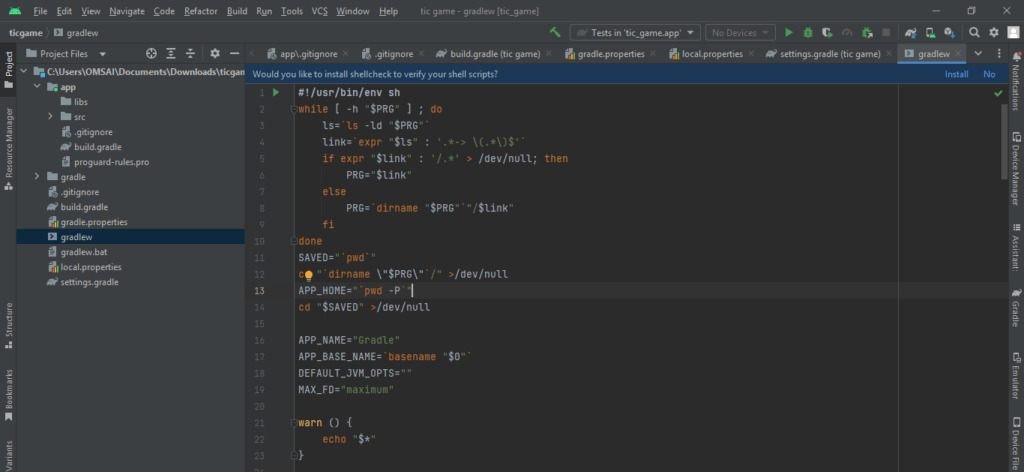This screenshot has height=472, width=1024.
Task: Open the 'Tests in tic_game.app' run configuration dropdown
Action: (x=635, y=32)
